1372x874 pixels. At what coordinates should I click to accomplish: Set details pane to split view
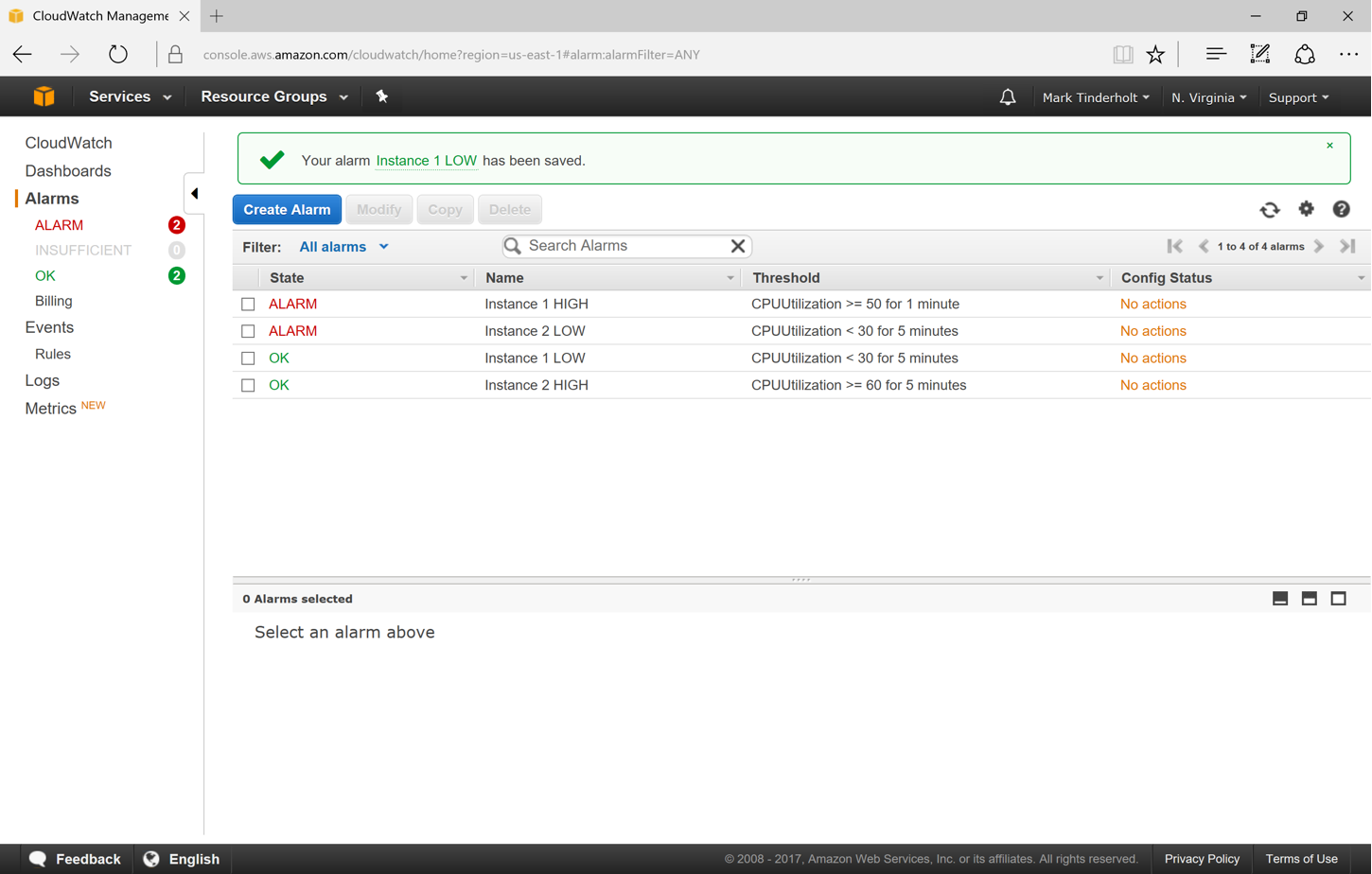[1310, 599]
